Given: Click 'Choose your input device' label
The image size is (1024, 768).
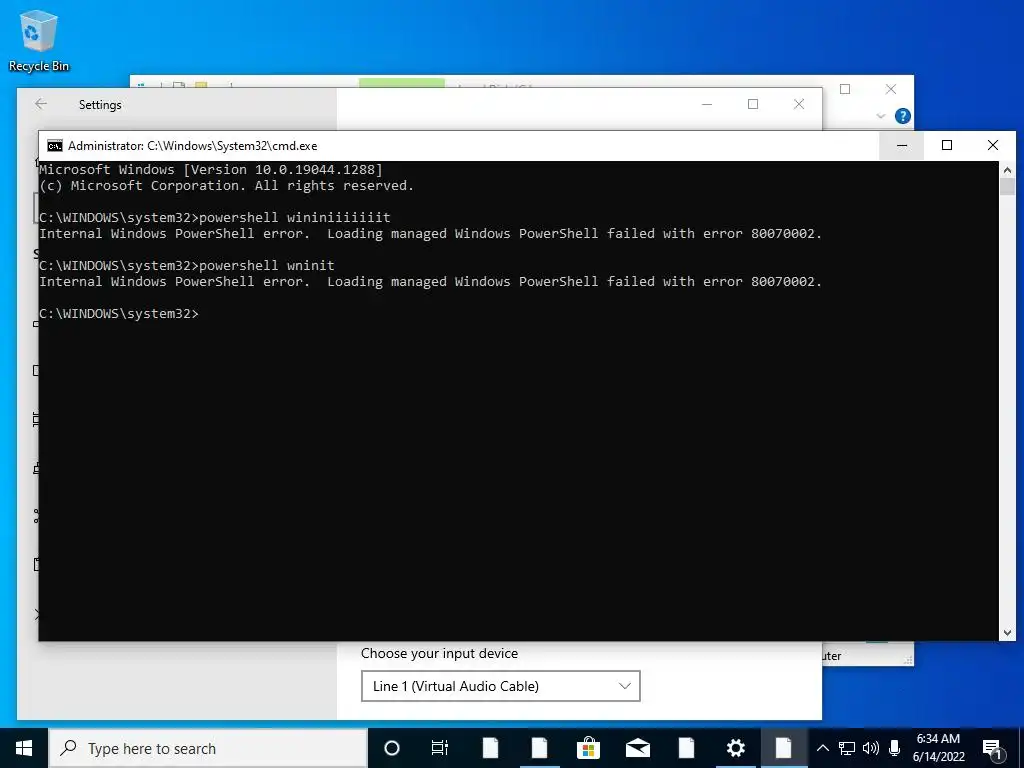Looking at the screenshot, I should point(440,653).
